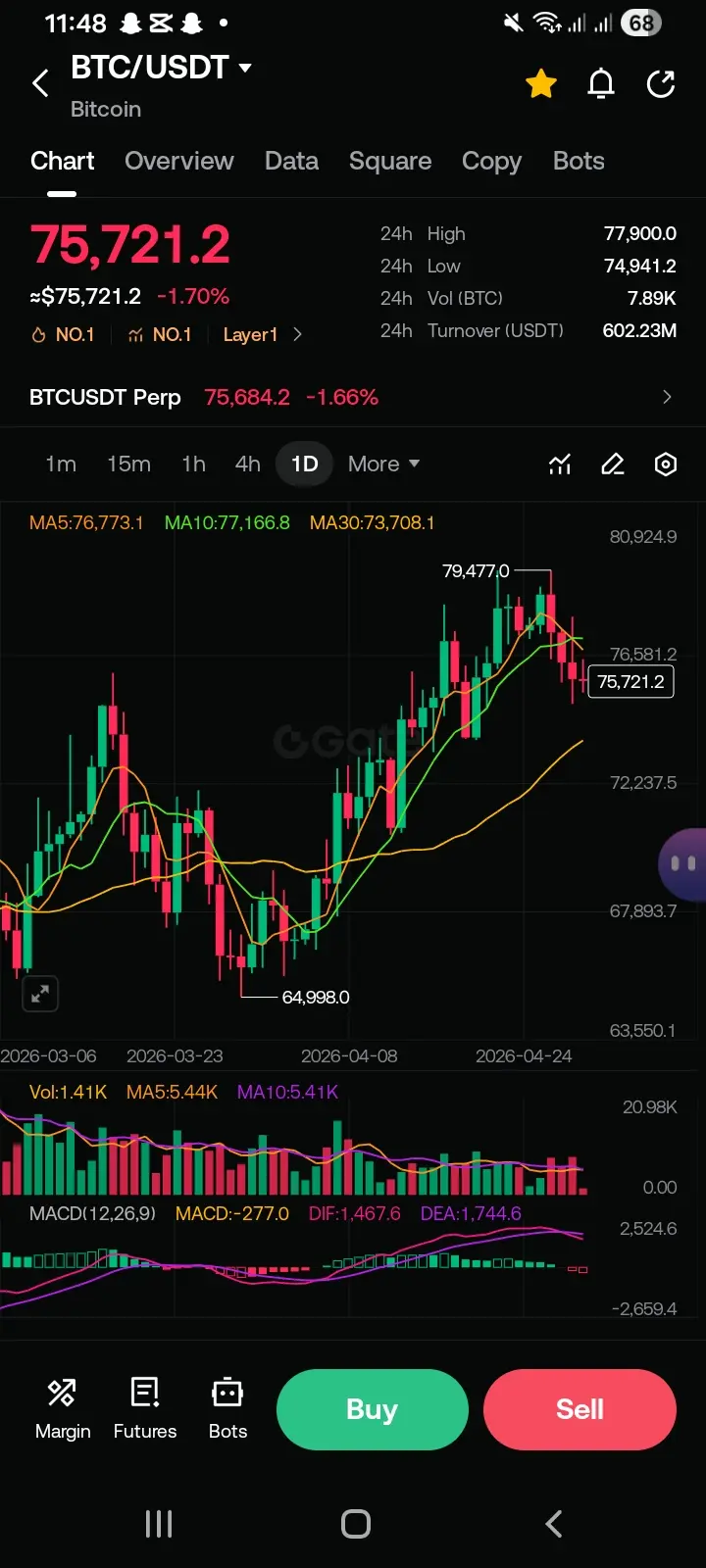Select the 1D timeframe
706x1568 pixels.
tap(305, 464)
